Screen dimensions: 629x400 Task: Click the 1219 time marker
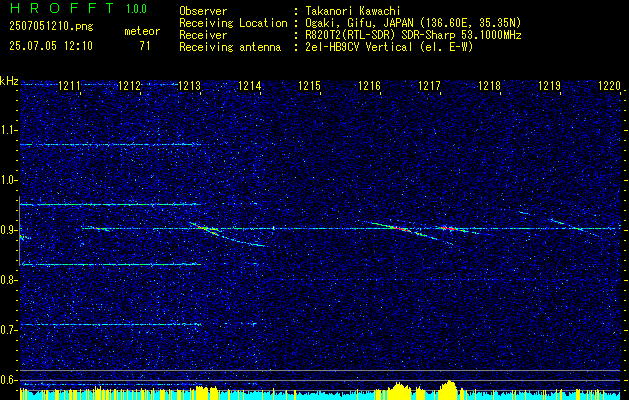pyautogui.click(x=549, y=85)
